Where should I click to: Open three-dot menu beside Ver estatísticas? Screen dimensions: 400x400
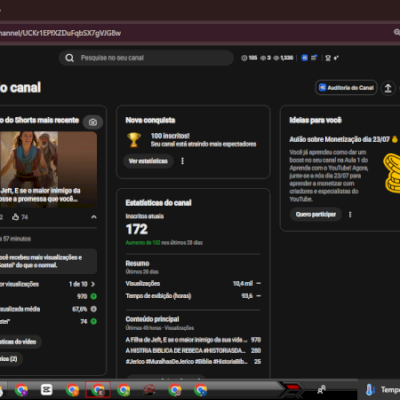[x=182, y=161]
